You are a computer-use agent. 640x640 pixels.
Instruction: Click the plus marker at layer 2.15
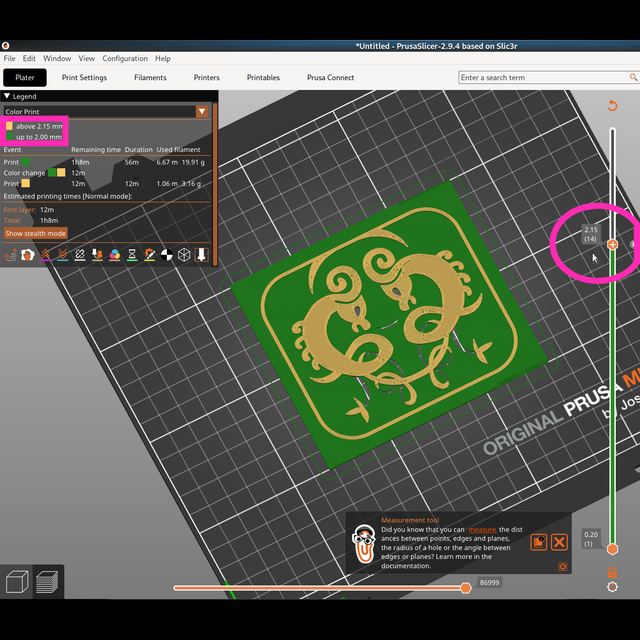click(612, 244)
